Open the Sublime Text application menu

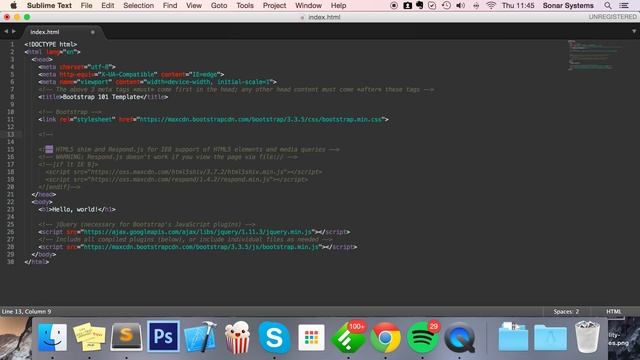pos(49,5)
